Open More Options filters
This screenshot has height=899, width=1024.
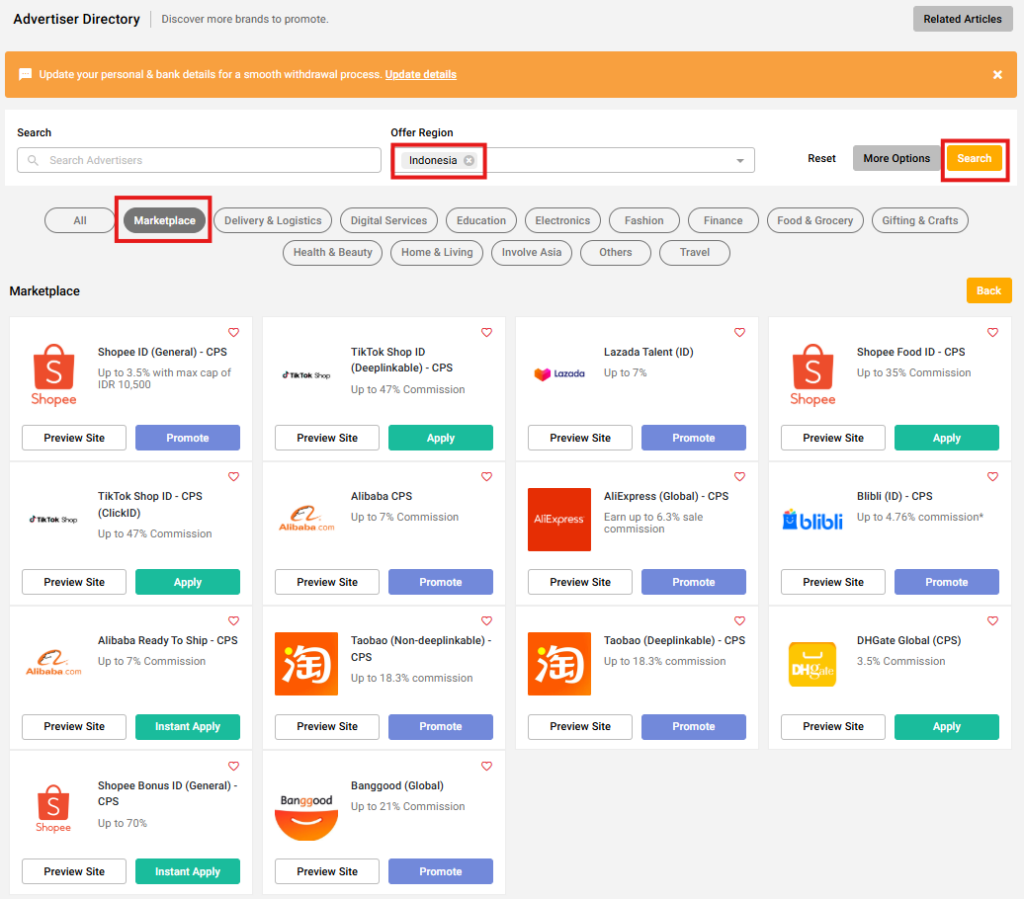point(896,158)
